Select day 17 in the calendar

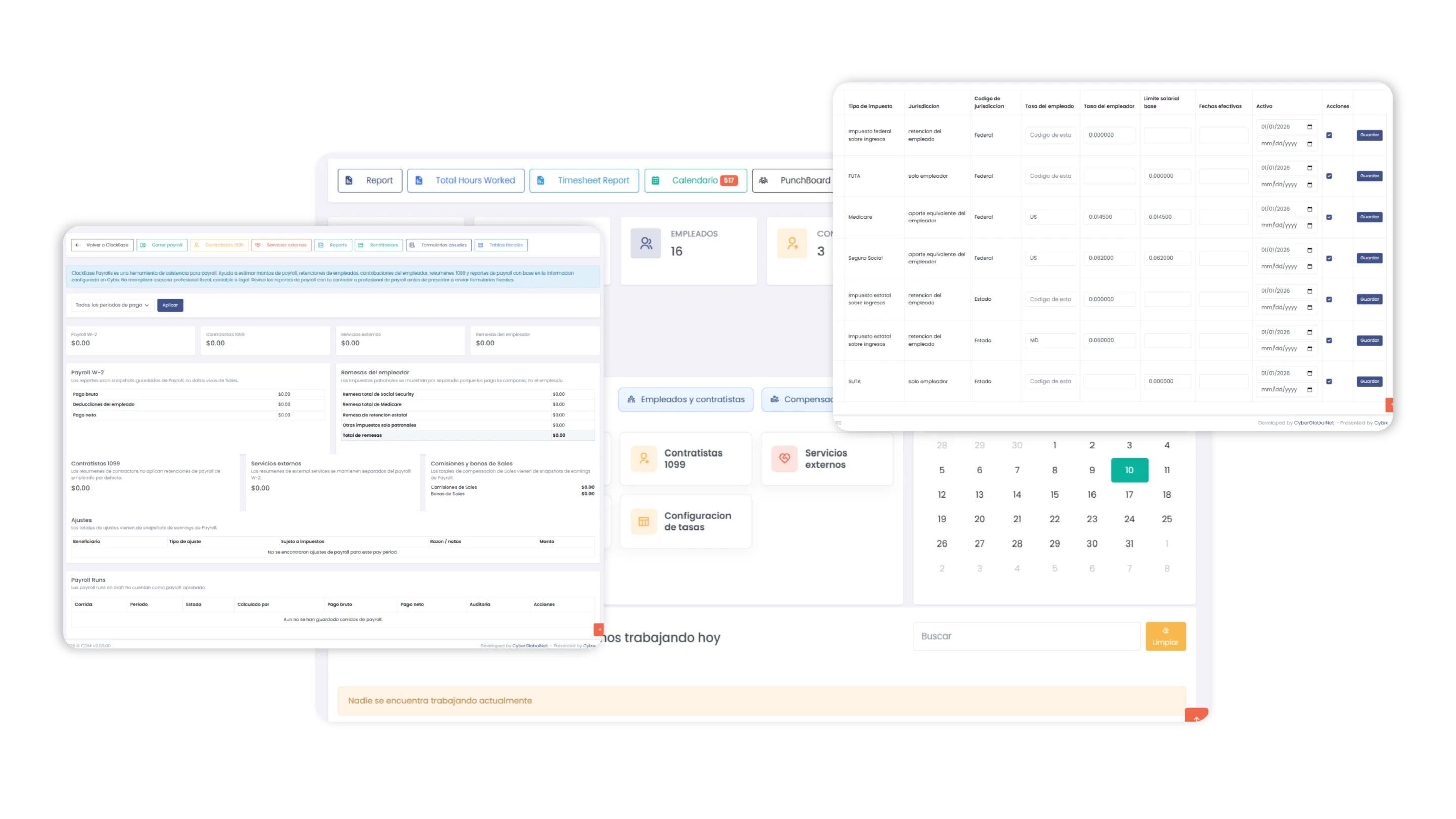(1129, 494)
